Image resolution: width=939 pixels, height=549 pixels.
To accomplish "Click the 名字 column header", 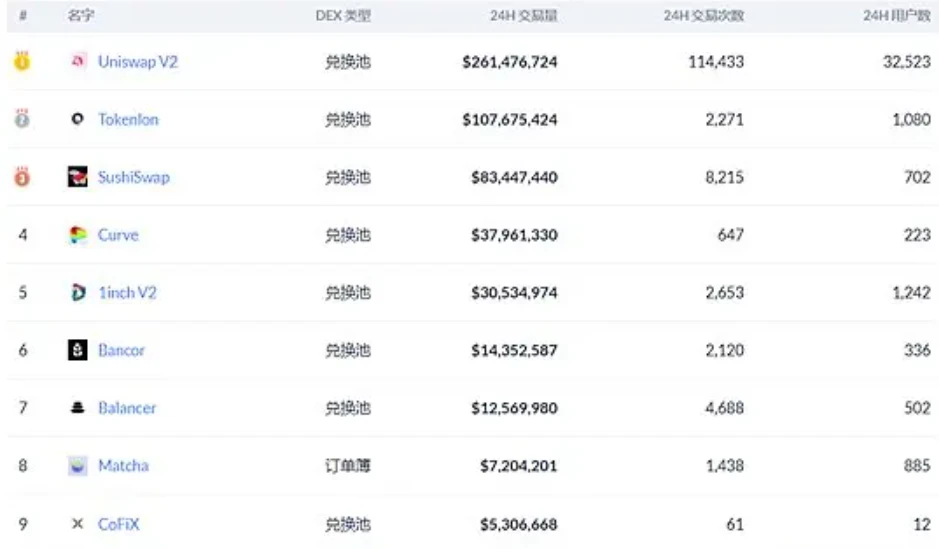I will (x=81, y=17).
